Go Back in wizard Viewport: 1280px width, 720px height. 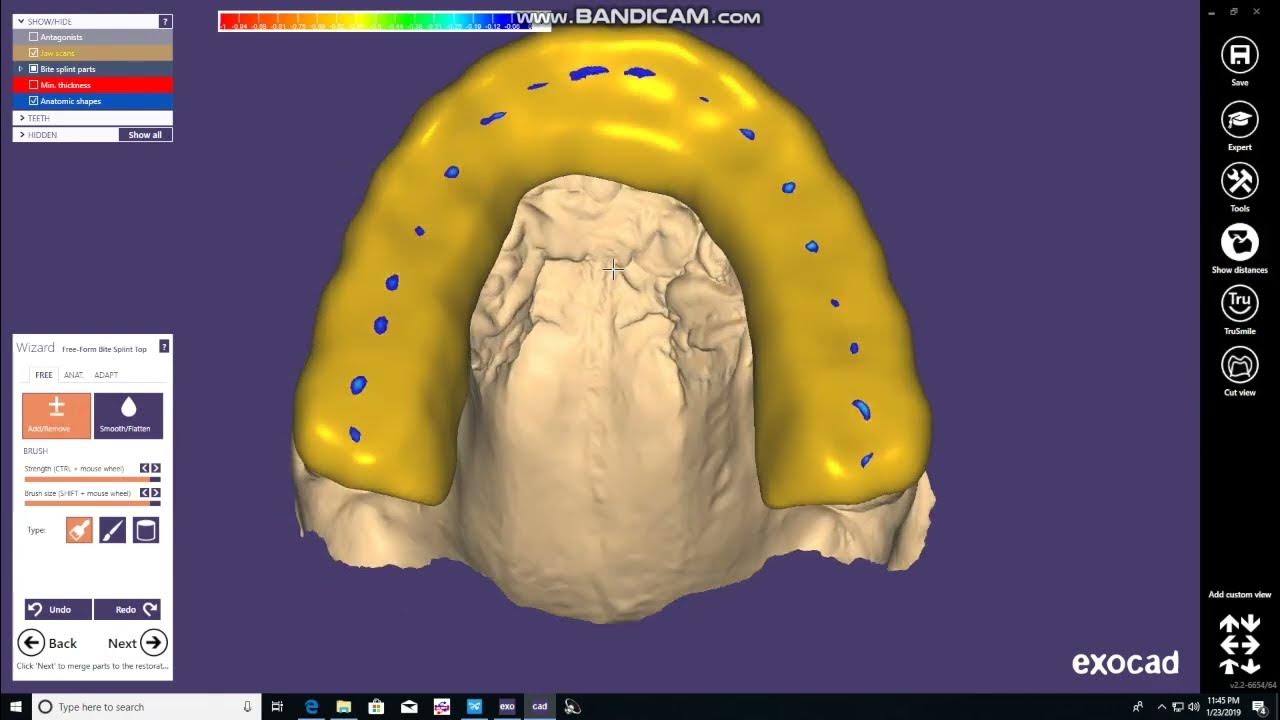48,643
